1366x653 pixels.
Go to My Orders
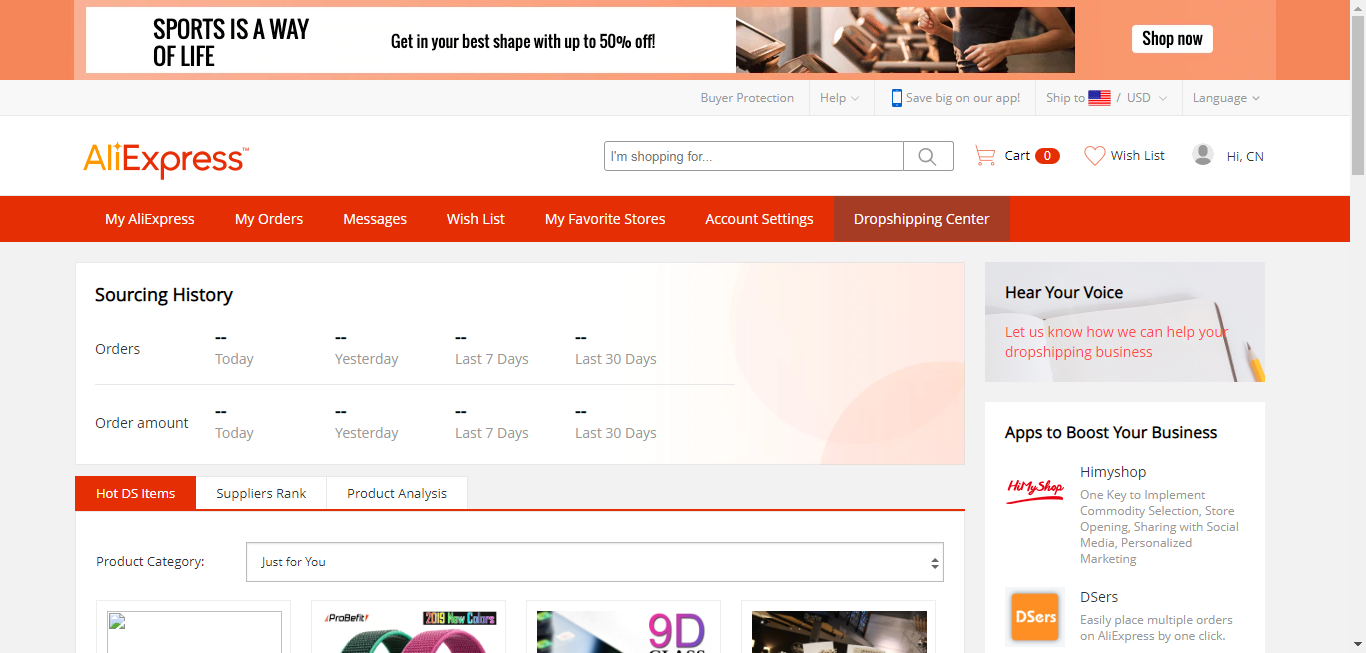(x=269, y=219)
